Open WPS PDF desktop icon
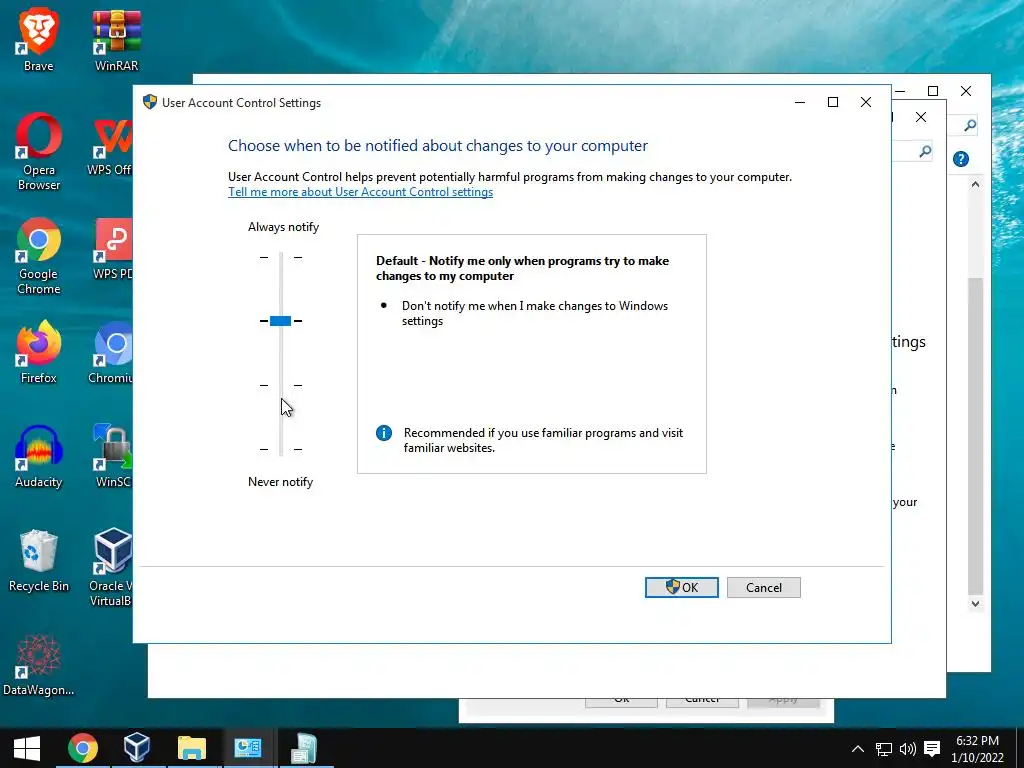Image resolution: width=1024 pixels, height=768 pixels. coord(112,251)
